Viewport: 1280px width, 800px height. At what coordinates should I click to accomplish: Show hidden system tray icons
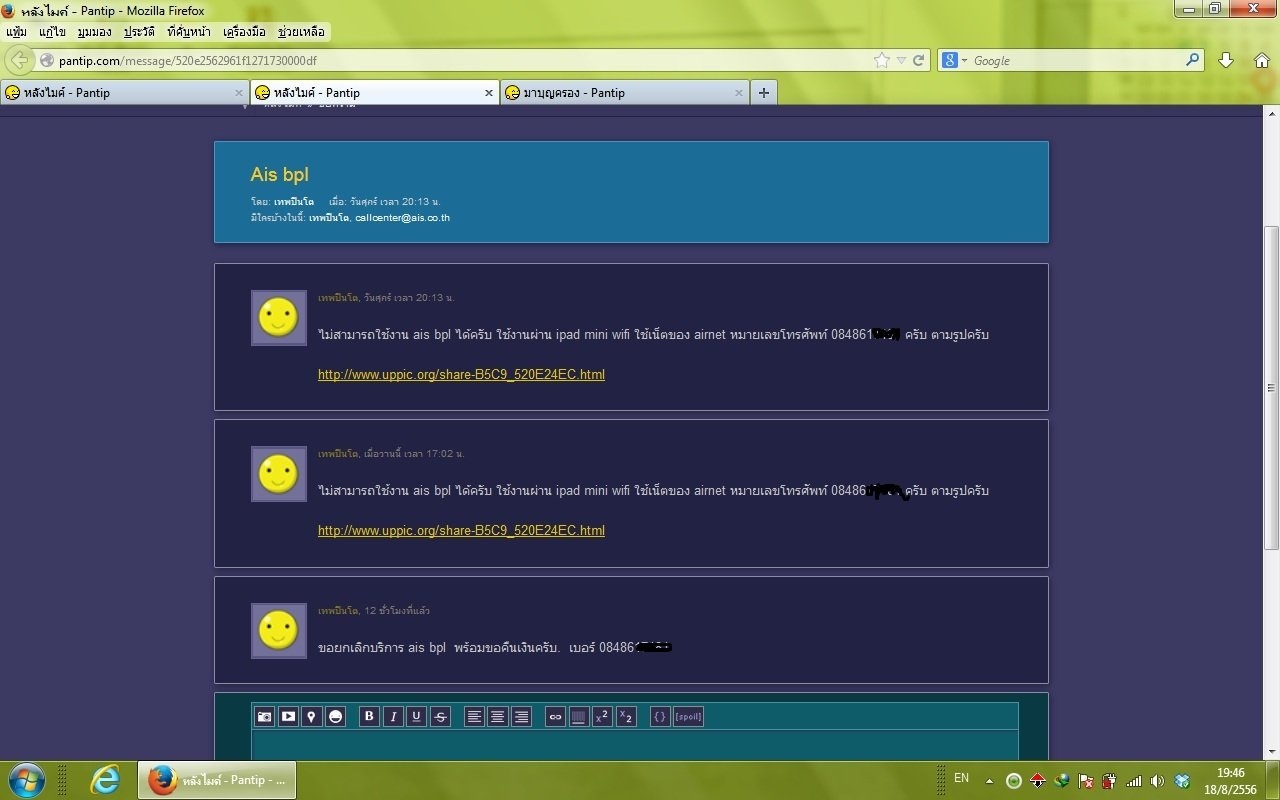pyautogui.click(x=990, y=781)
